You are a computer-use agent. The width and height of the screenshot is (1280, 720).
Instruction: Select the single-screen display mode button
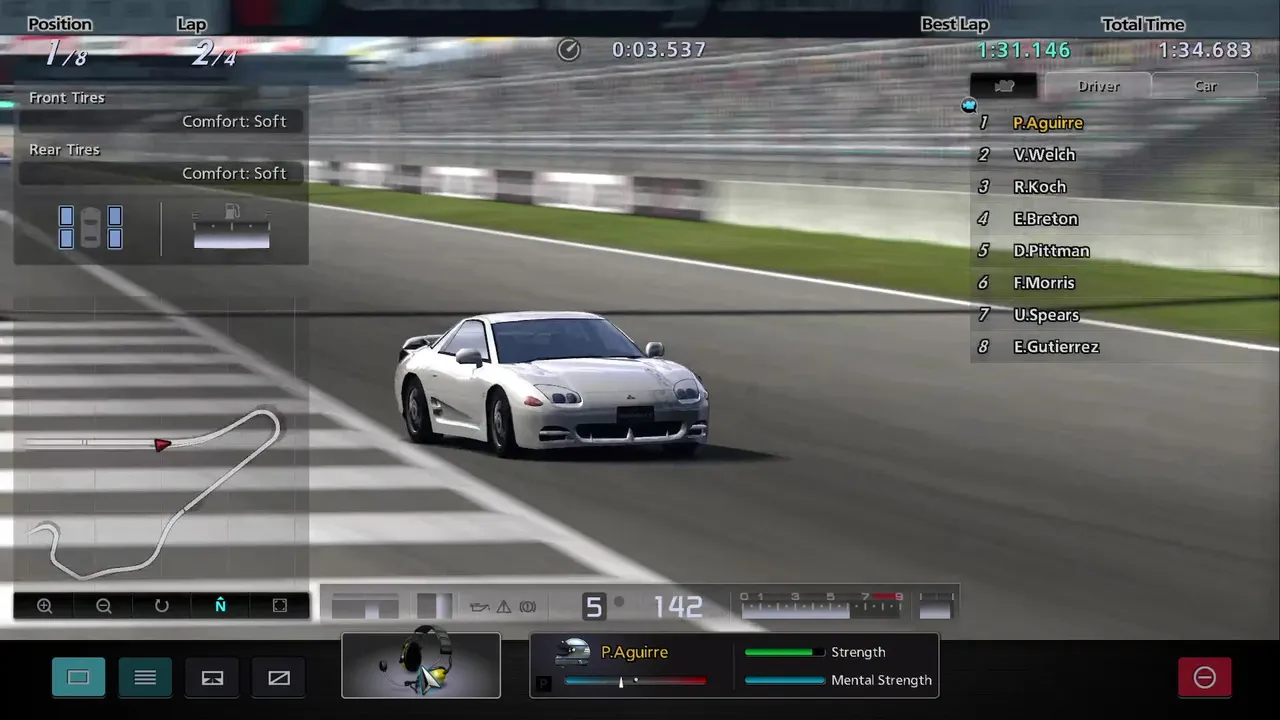78,677
